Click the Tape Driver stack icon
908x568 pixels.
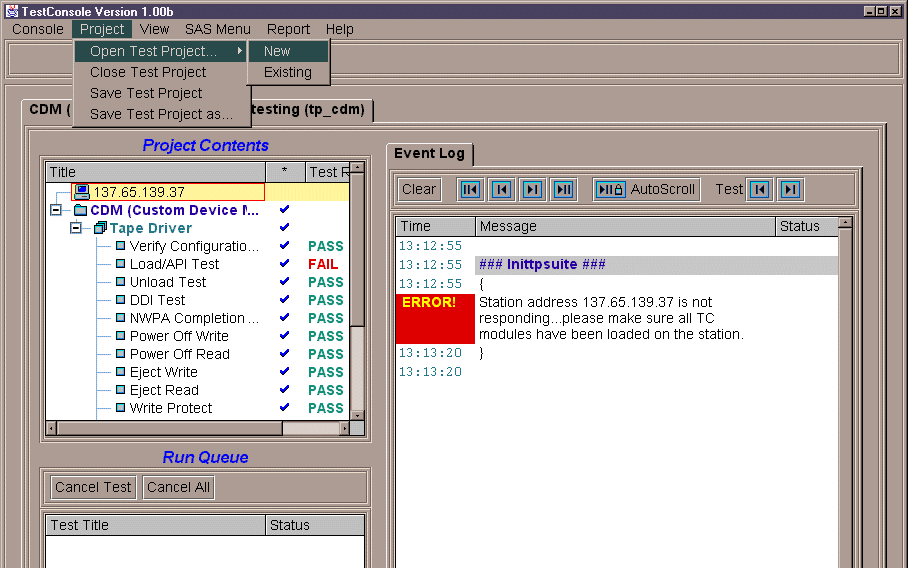click(x=100, y=228)
